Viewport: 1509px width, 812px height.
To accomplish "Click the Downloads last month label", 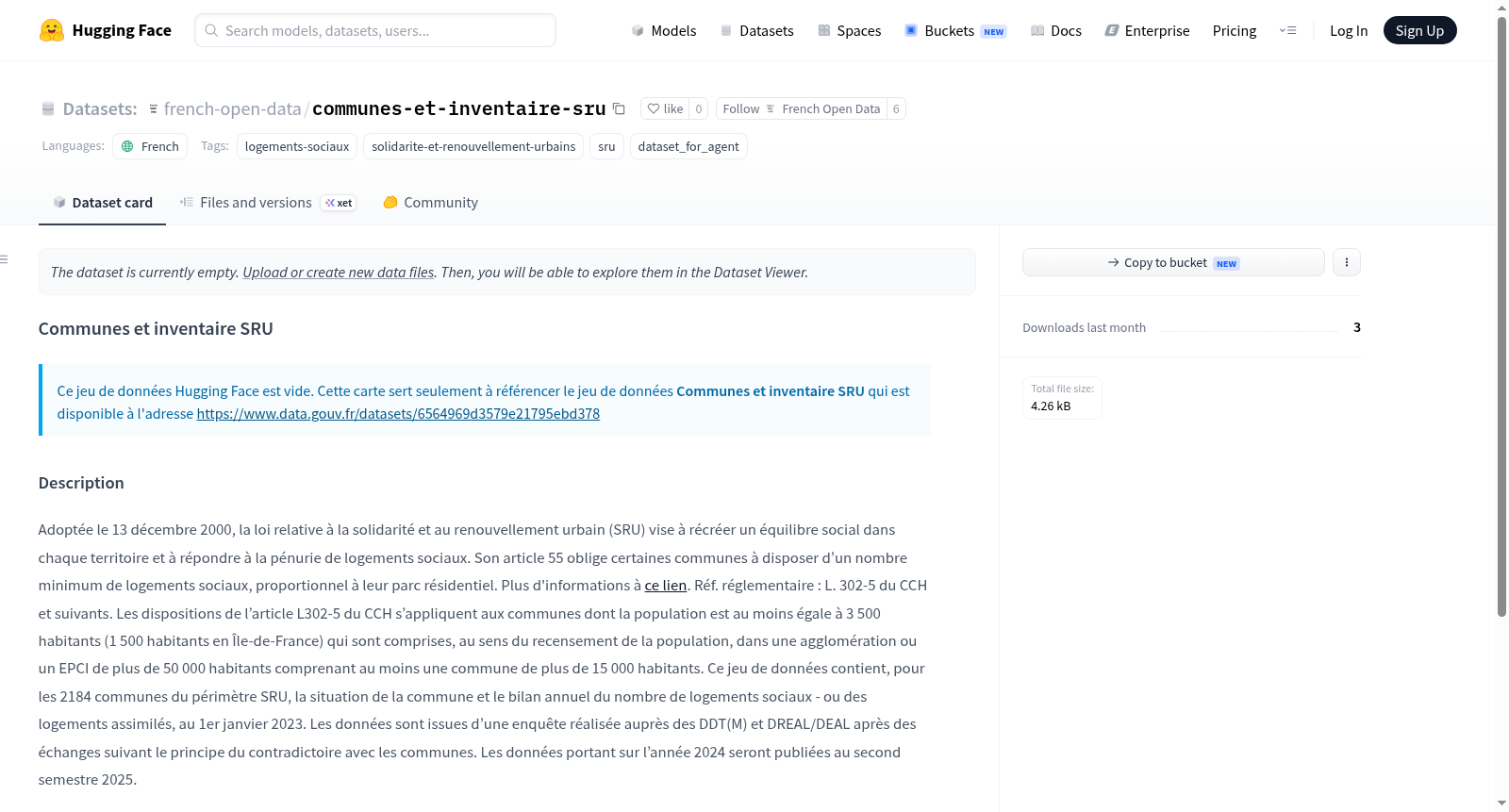I will (x=1084, y=327).
